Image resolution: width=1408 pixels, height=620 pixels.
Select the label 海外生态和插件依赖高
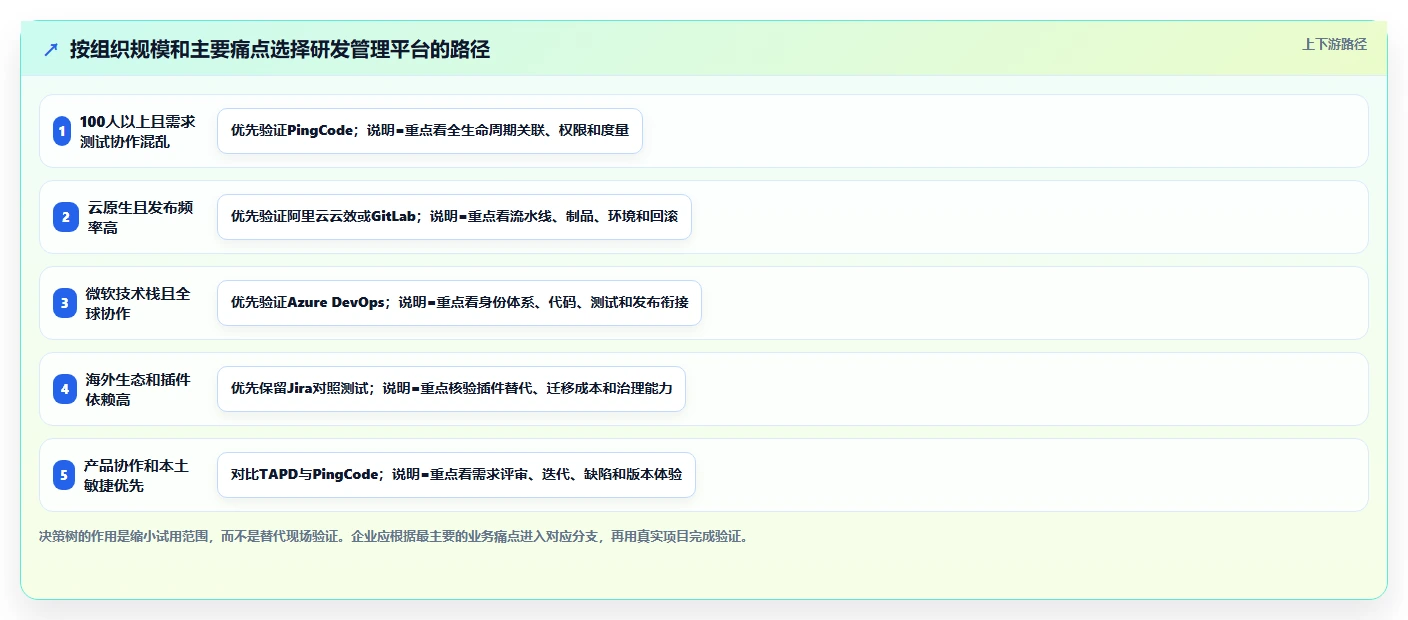(138, 389)
